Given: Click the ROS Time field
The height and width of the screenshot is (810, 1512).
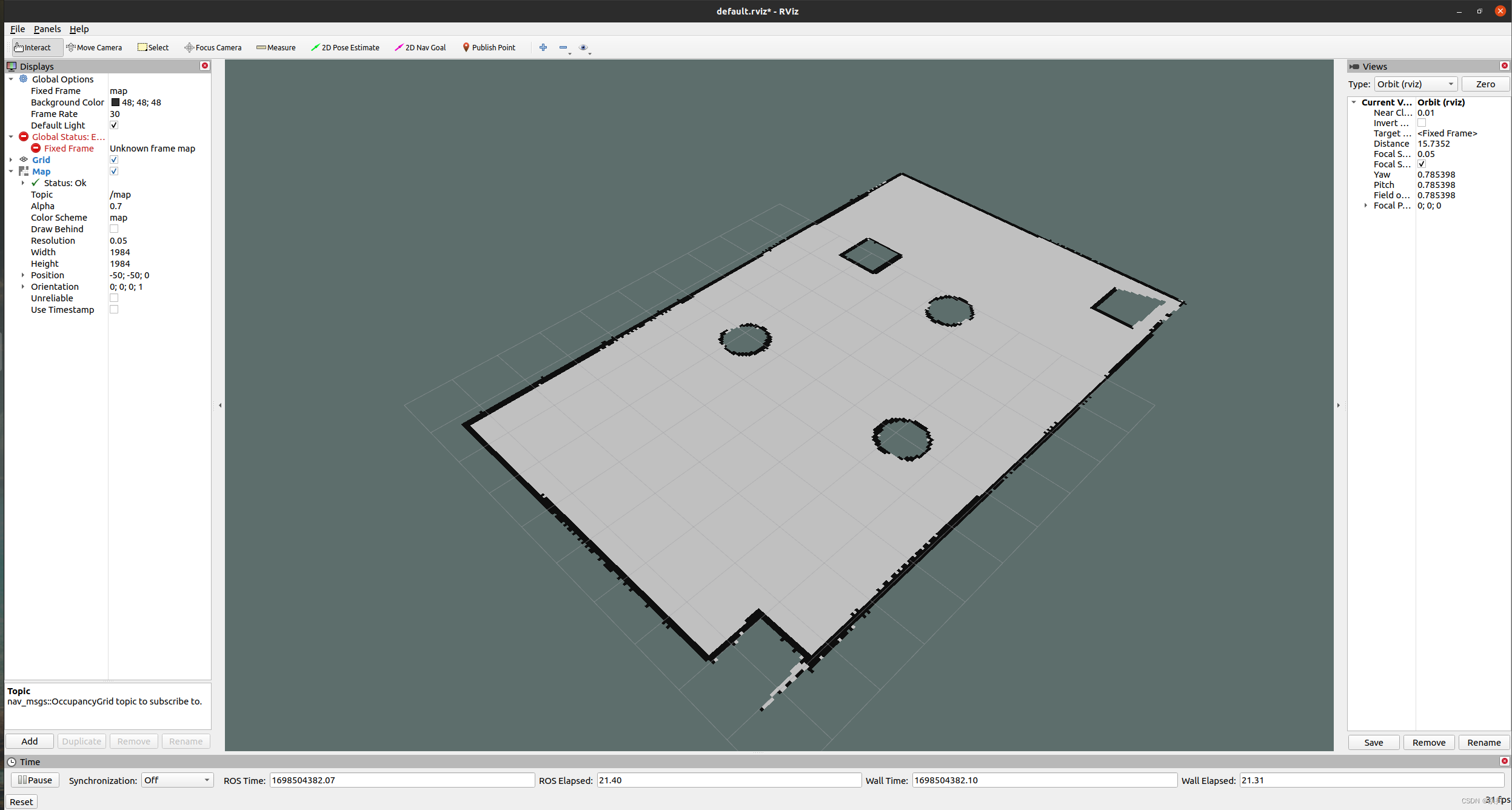Looking at the screenshot, I should pos(401,780).
